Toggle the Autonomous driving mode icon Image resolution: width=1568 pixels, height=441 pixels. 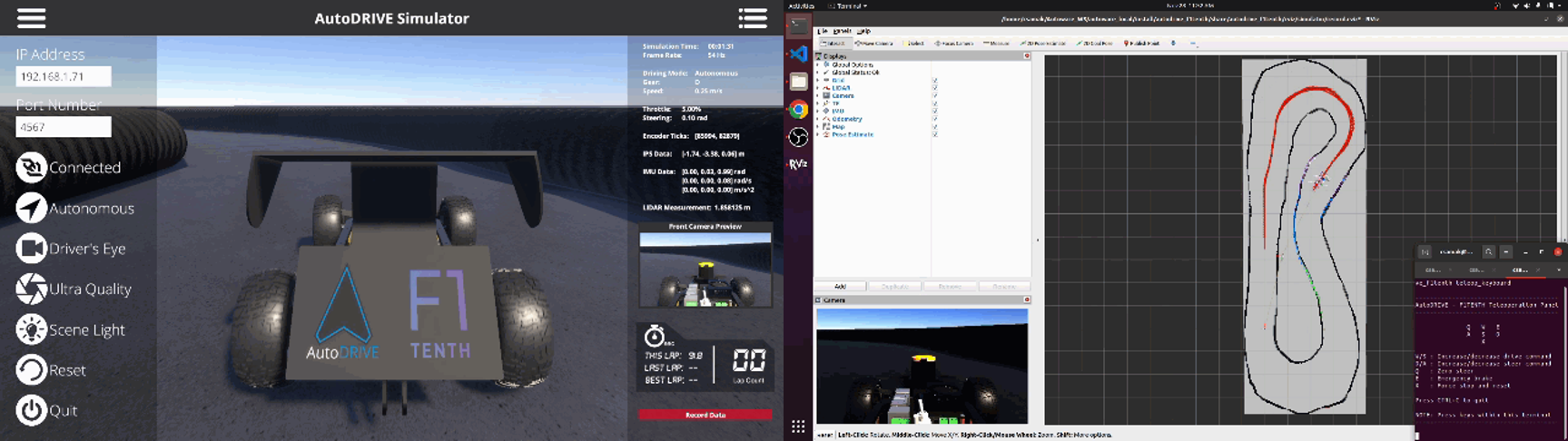point(31,208)
